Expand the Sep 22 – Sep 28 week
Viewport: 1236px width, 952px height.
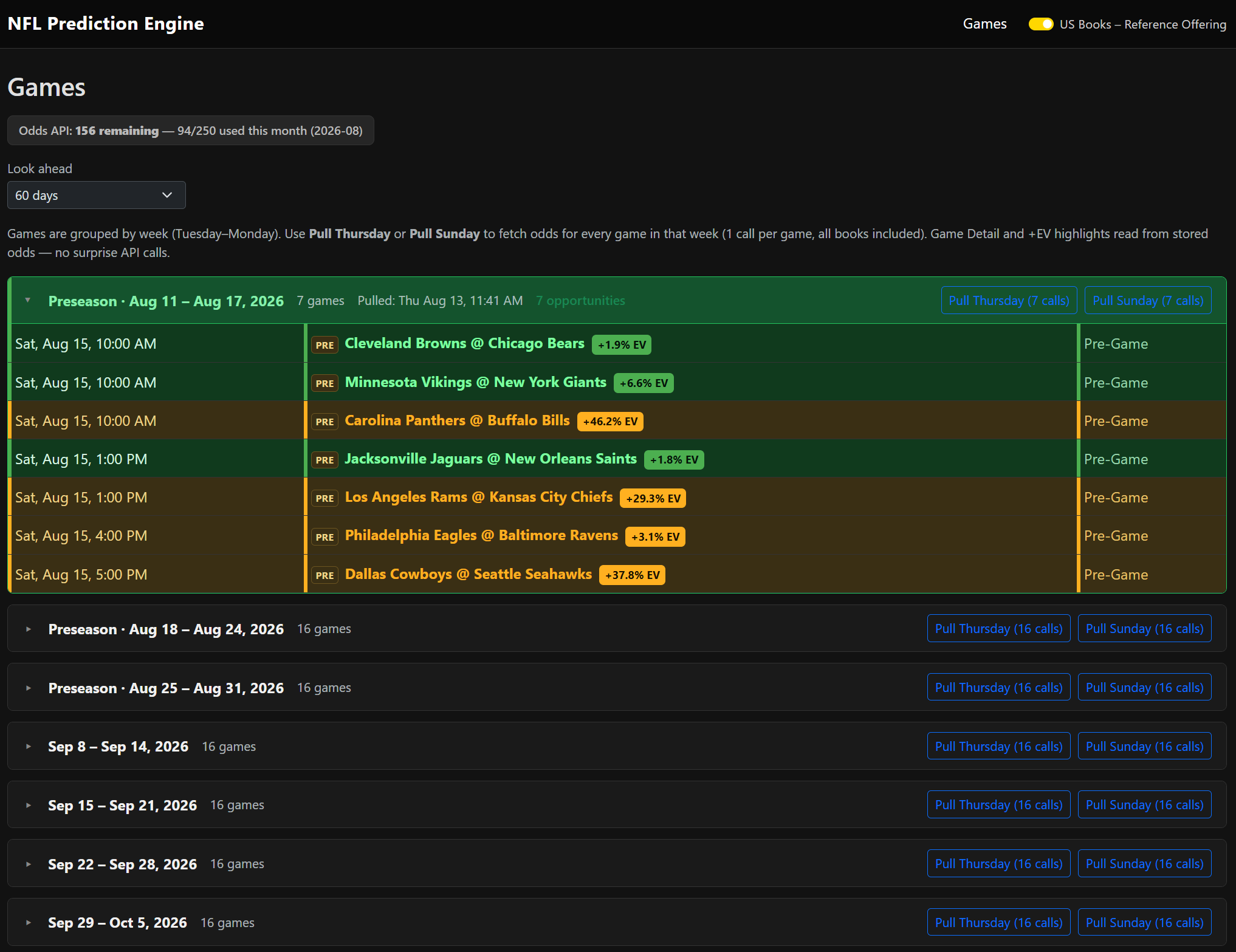[28, 864]
